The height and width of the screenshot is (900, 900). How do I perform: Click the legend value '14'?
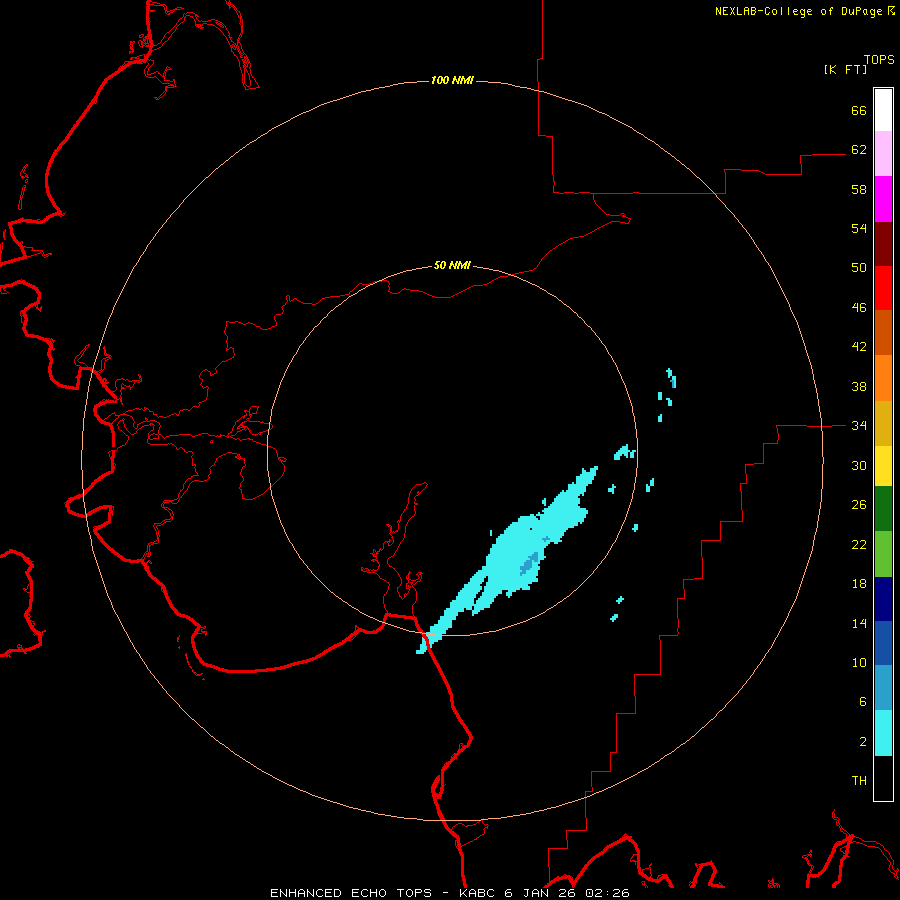(x=859, y=623)
